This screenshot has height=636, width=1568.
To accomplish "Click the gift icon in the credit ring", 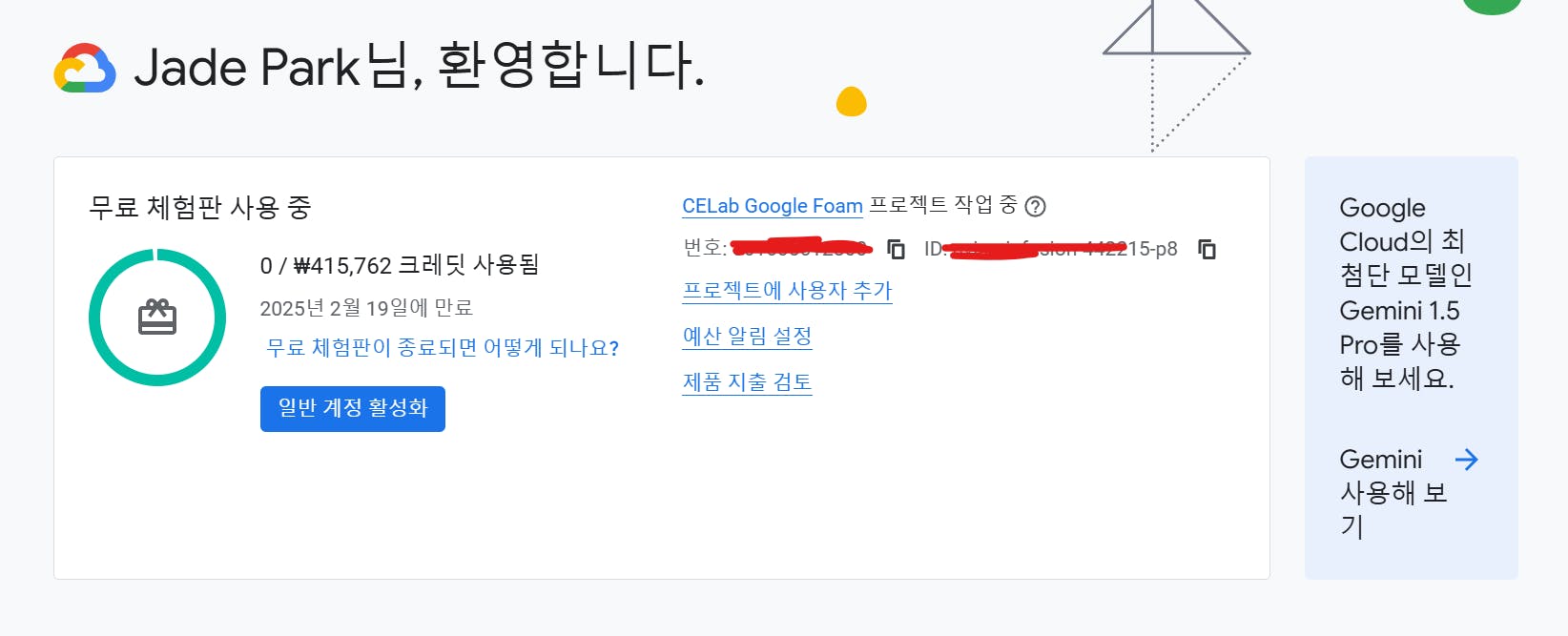I will point(157,318).
